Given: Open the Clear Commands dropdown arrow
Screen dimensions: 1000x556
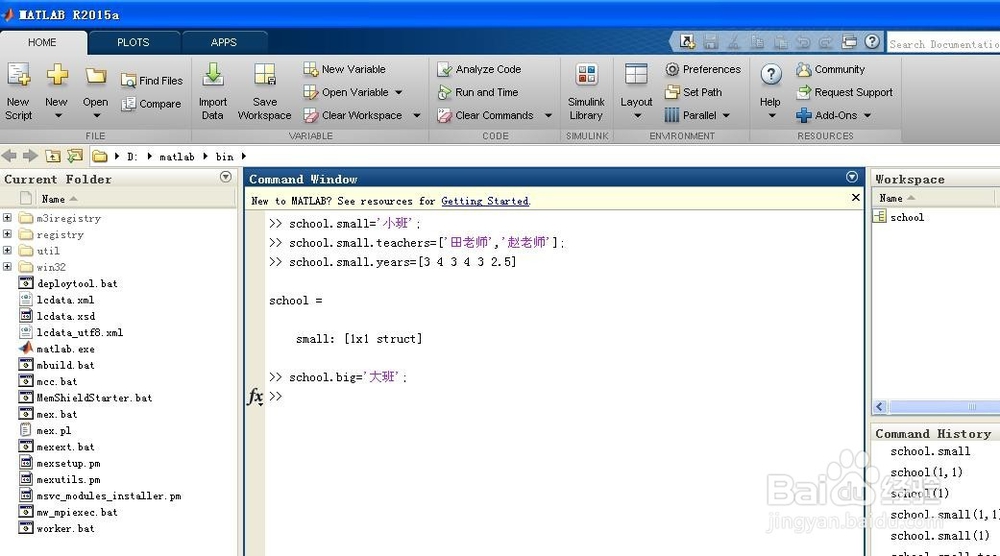Looking at the screenshot, I should coord(548,115).
